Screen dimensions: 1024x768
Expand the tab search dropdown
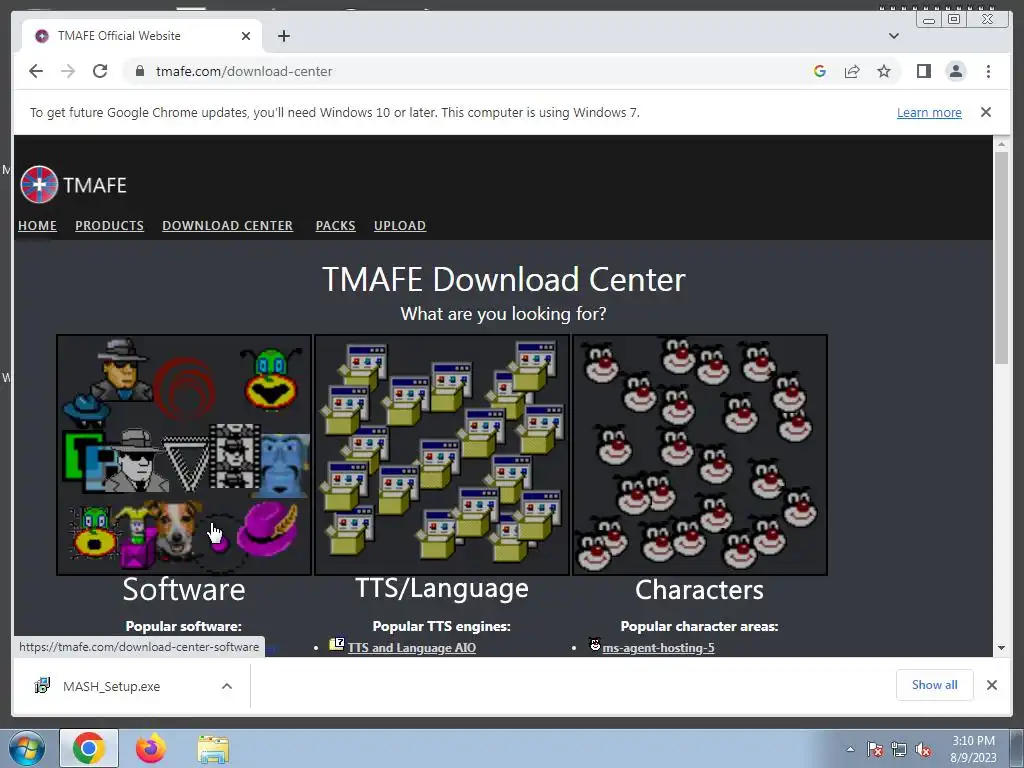pyautogui.click(x=894, y=36)
